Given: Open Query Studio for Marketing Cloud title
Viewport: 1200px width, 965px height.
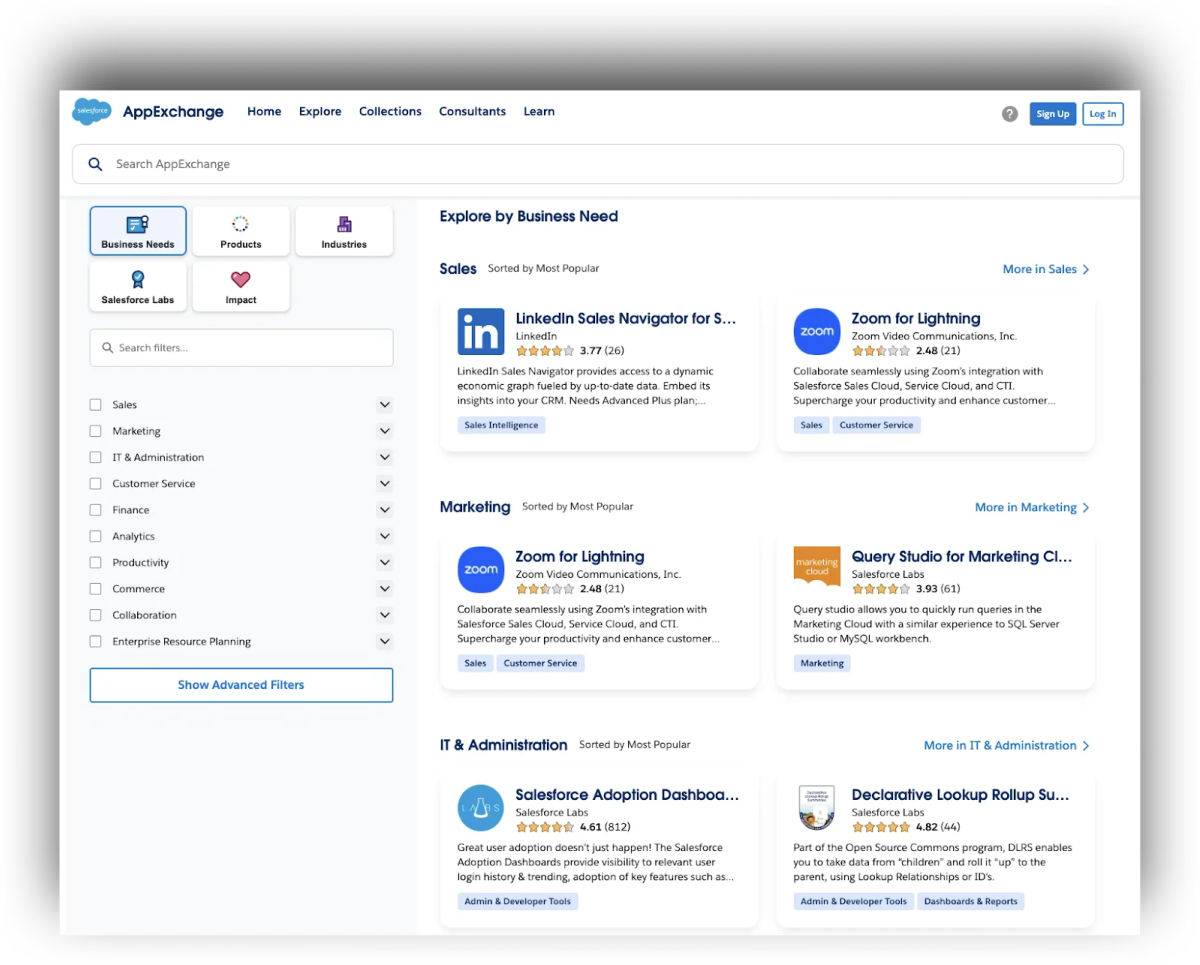Looking at the screenshot, I should pos(962,557).
